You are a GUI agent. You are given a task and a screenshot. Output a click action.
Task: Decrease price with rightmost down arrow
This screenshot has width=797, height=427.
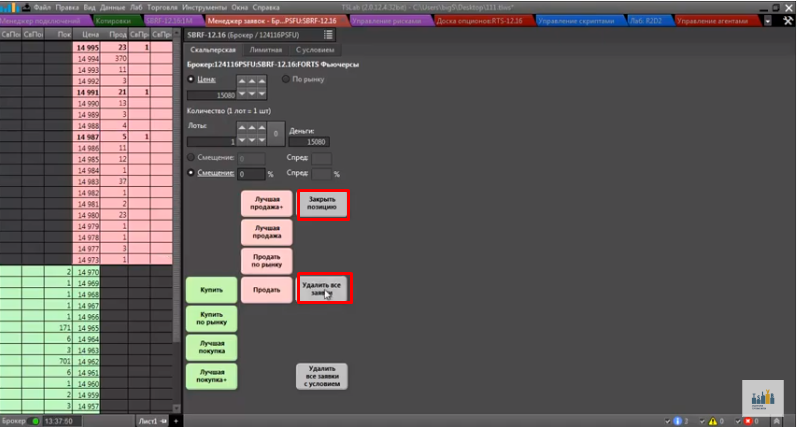point(261,94)
